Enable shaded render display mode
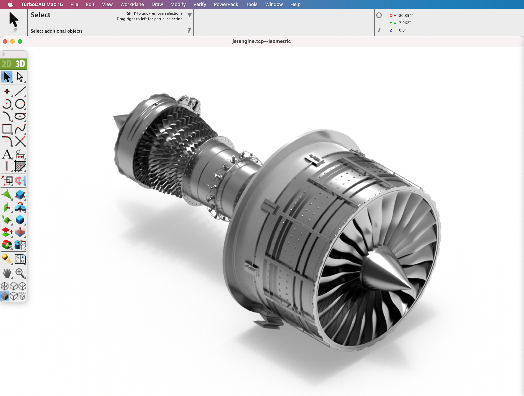The image size is (524, 396). 4,296
